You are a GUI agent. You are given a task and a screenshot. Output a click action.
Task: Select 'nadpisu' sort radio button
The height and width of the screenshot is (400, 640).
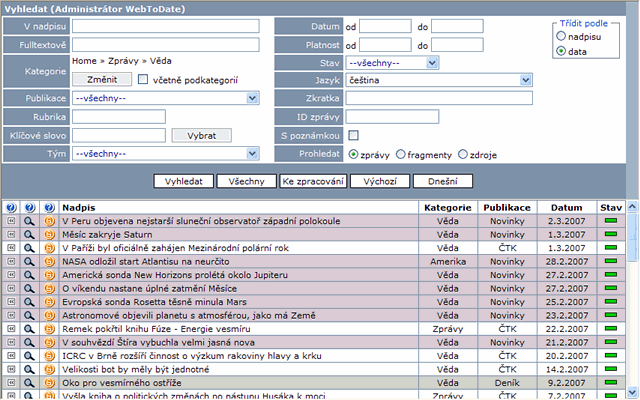pyautogui.click(x=560, y=35)
